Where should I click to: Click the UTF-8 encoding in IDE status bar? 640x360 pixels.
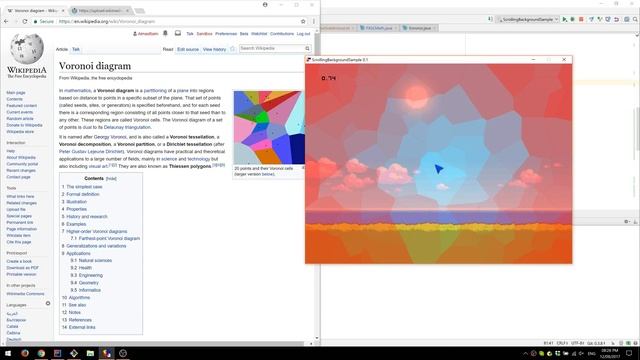coord(577,343)
